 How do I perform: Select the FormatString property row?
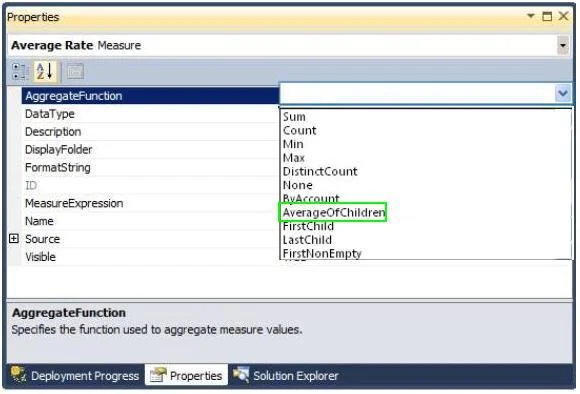point(151,167)
